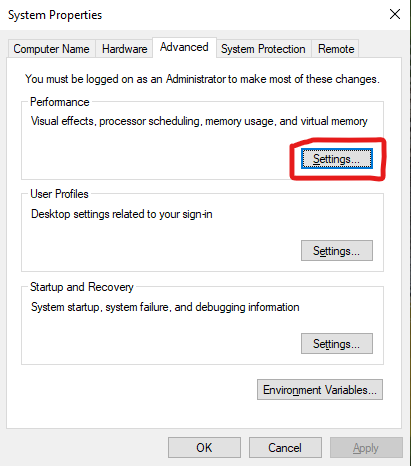The width and height of the screenshot is (411, 466).
Task: Click the Startup and Recovery group label
Action: pyautogui.click(x=82, y=287)
